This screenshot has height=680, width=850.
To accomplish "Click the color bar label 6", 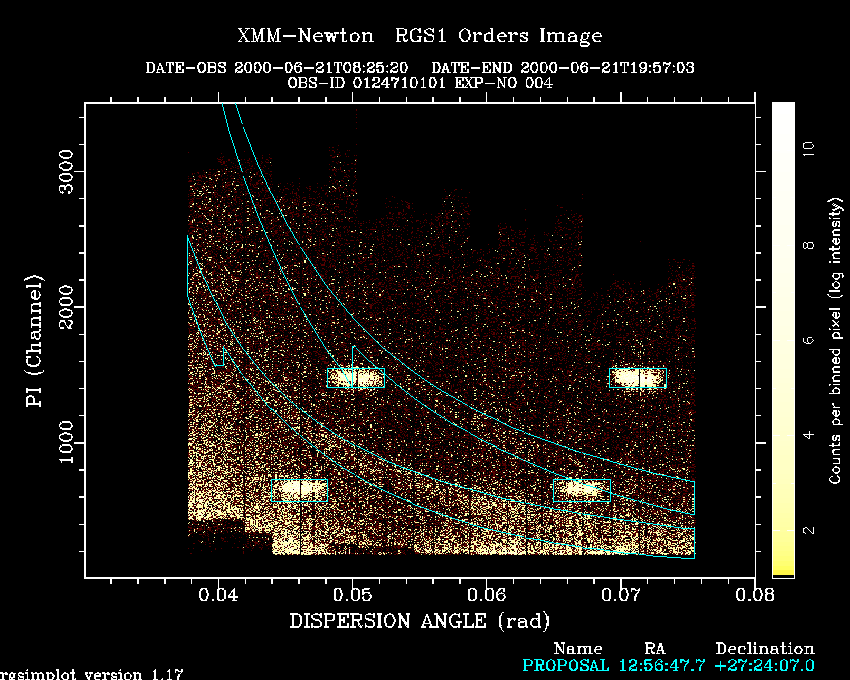I will click(808, 340).
